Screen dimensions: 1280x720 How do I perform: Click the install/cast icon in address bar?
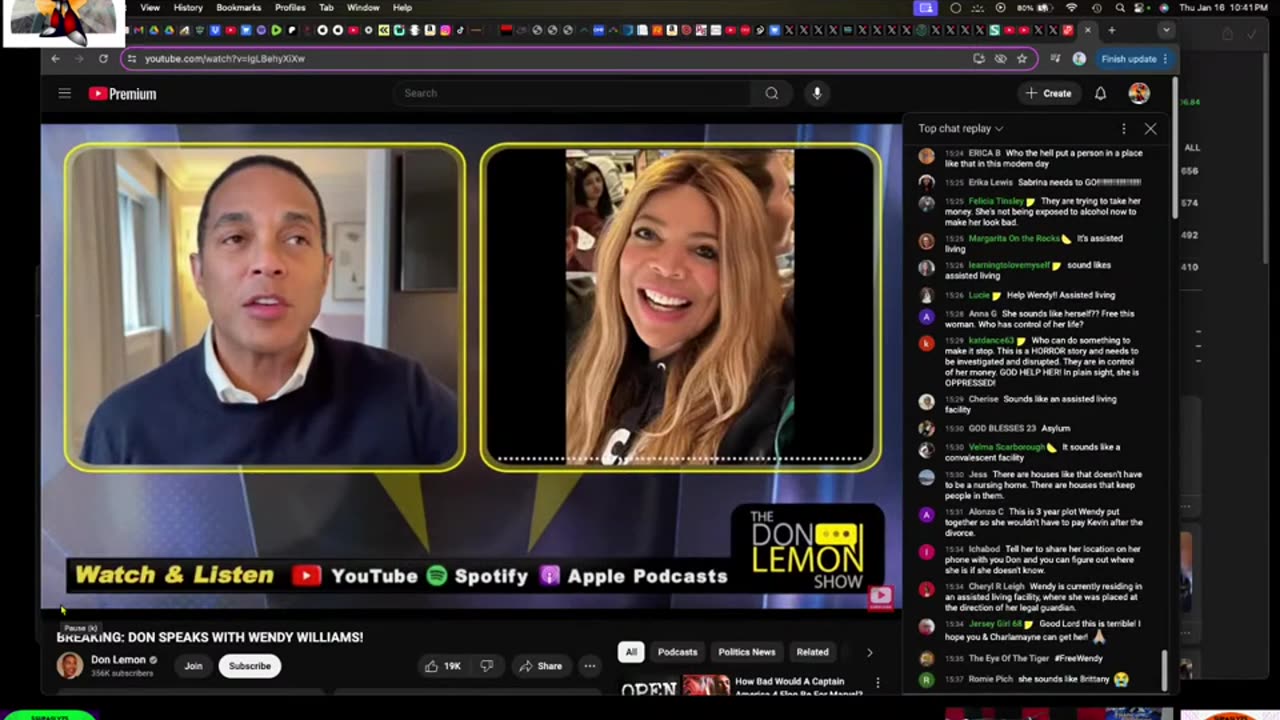tap(978, 59)
